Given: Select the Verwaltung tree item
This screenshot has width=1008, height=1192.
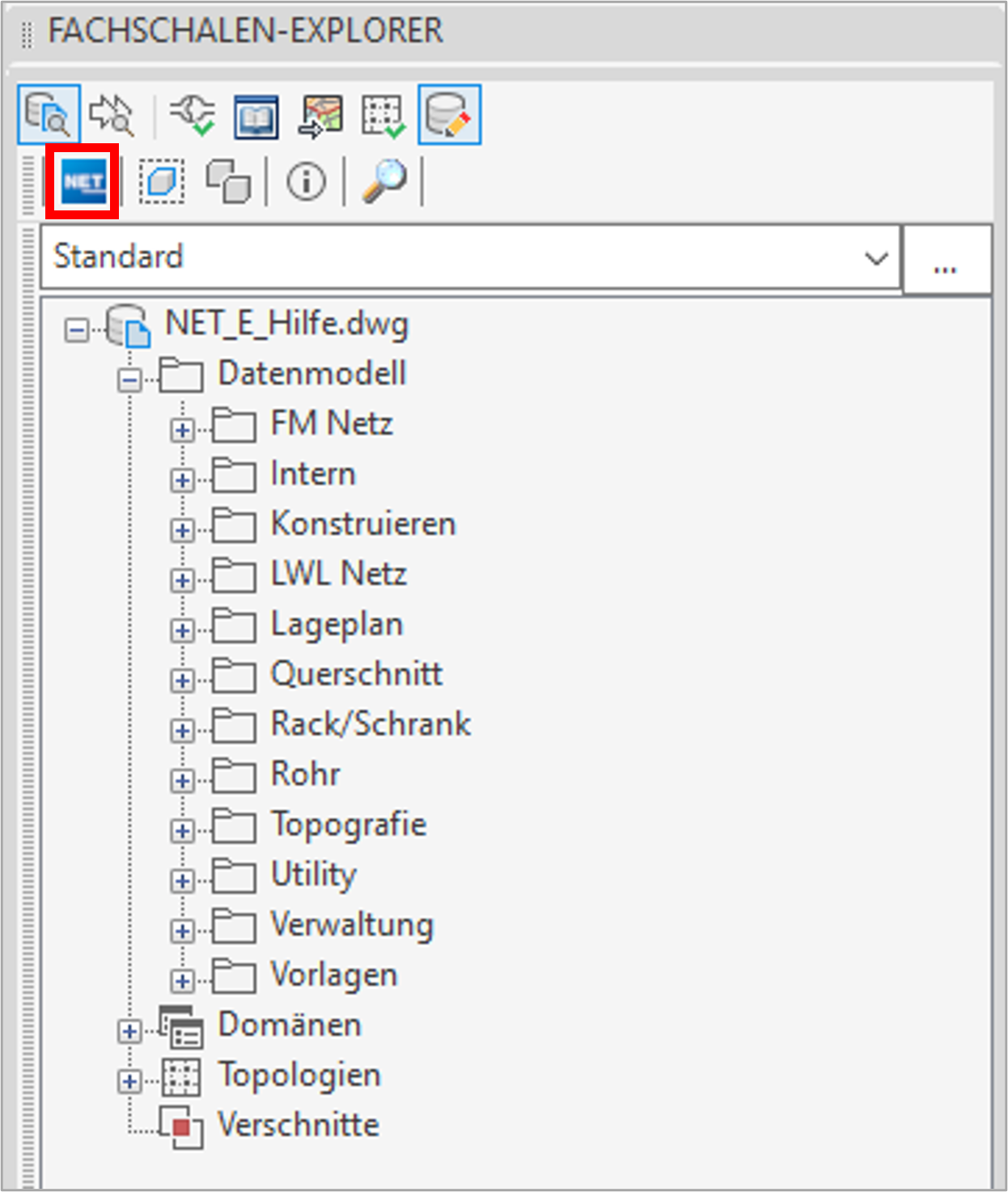Looking at the screenshot, I should pos(352,926).
